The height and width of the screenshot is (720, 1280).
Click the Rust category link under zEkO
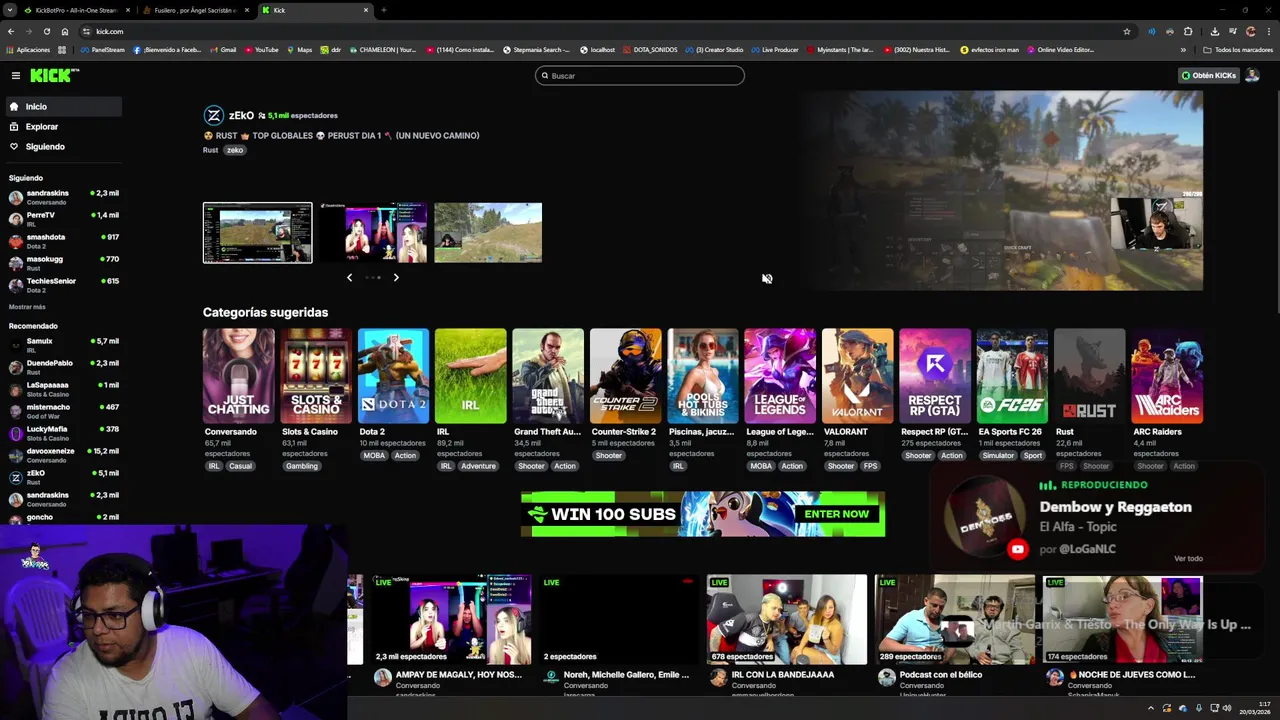210,150
